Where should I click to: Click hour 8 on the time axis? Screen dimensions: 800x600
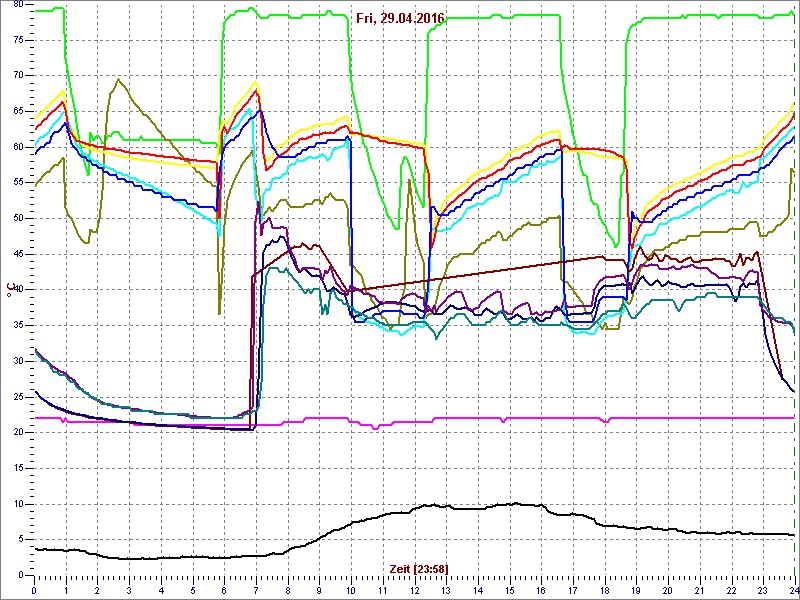(288, 589)
